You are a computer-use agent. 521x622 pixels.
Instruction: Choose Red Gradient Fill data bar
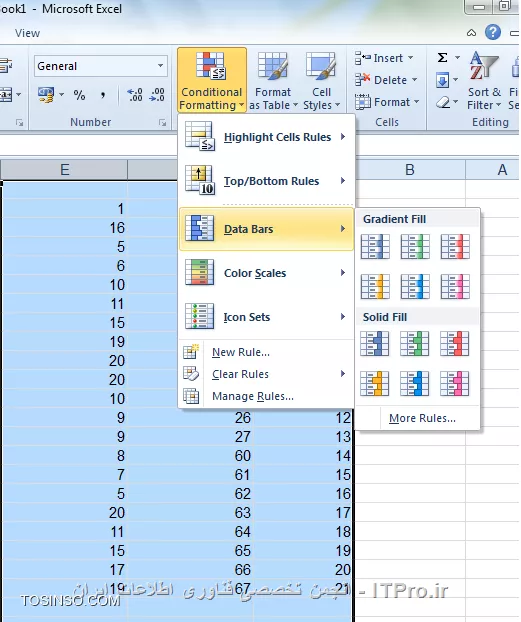455,247
